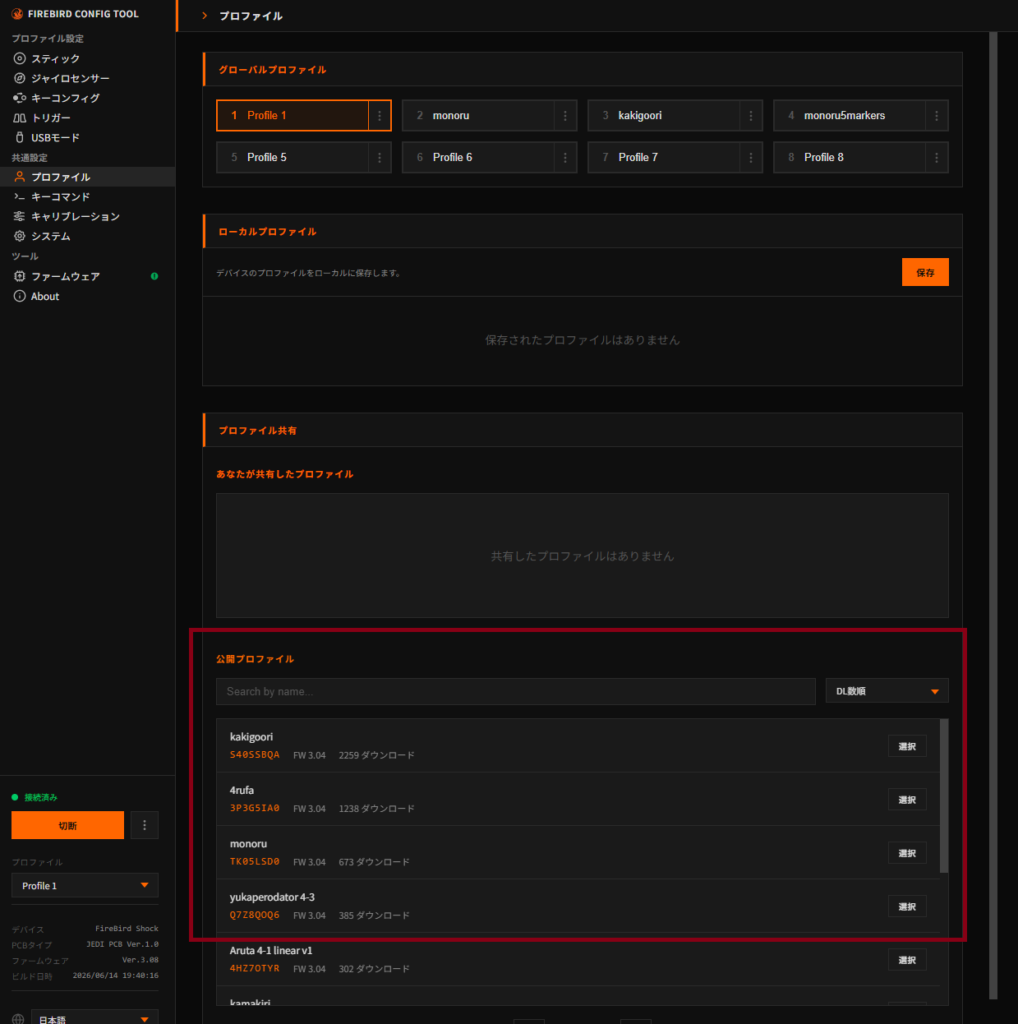Click the orange 保存 button
Screen dimensions: 1018x1024
click(x=925, y=272)
